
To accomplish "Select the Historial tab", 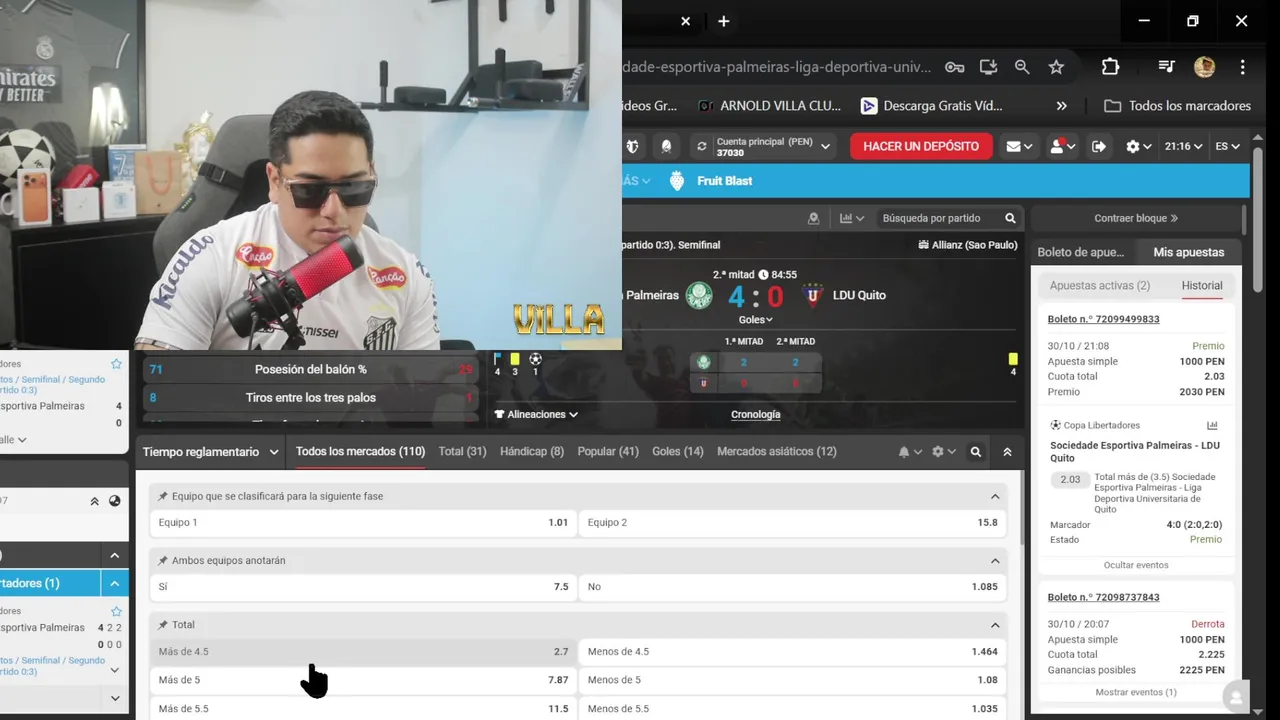I will click(1202, 285).
